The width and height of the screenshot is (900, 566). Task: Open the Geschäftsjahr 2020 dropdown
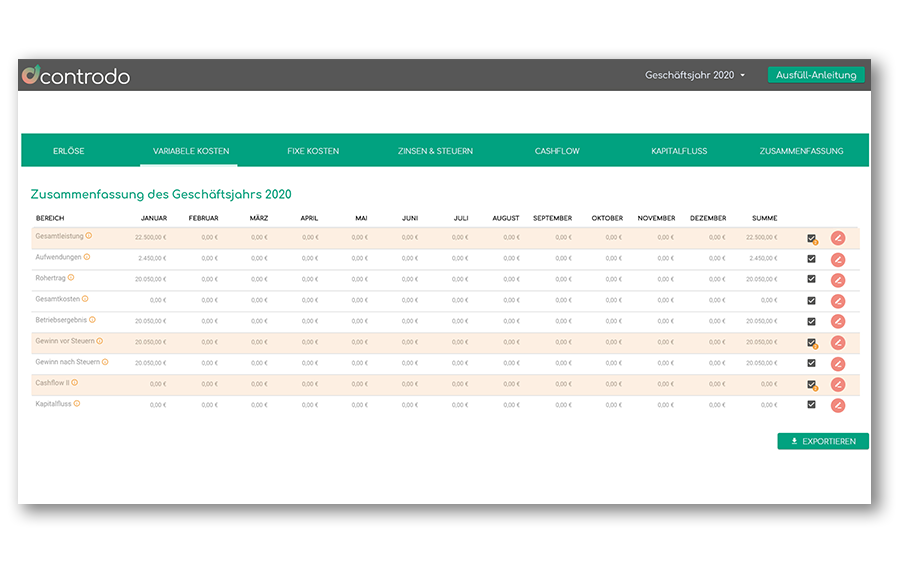click(695, 75)
